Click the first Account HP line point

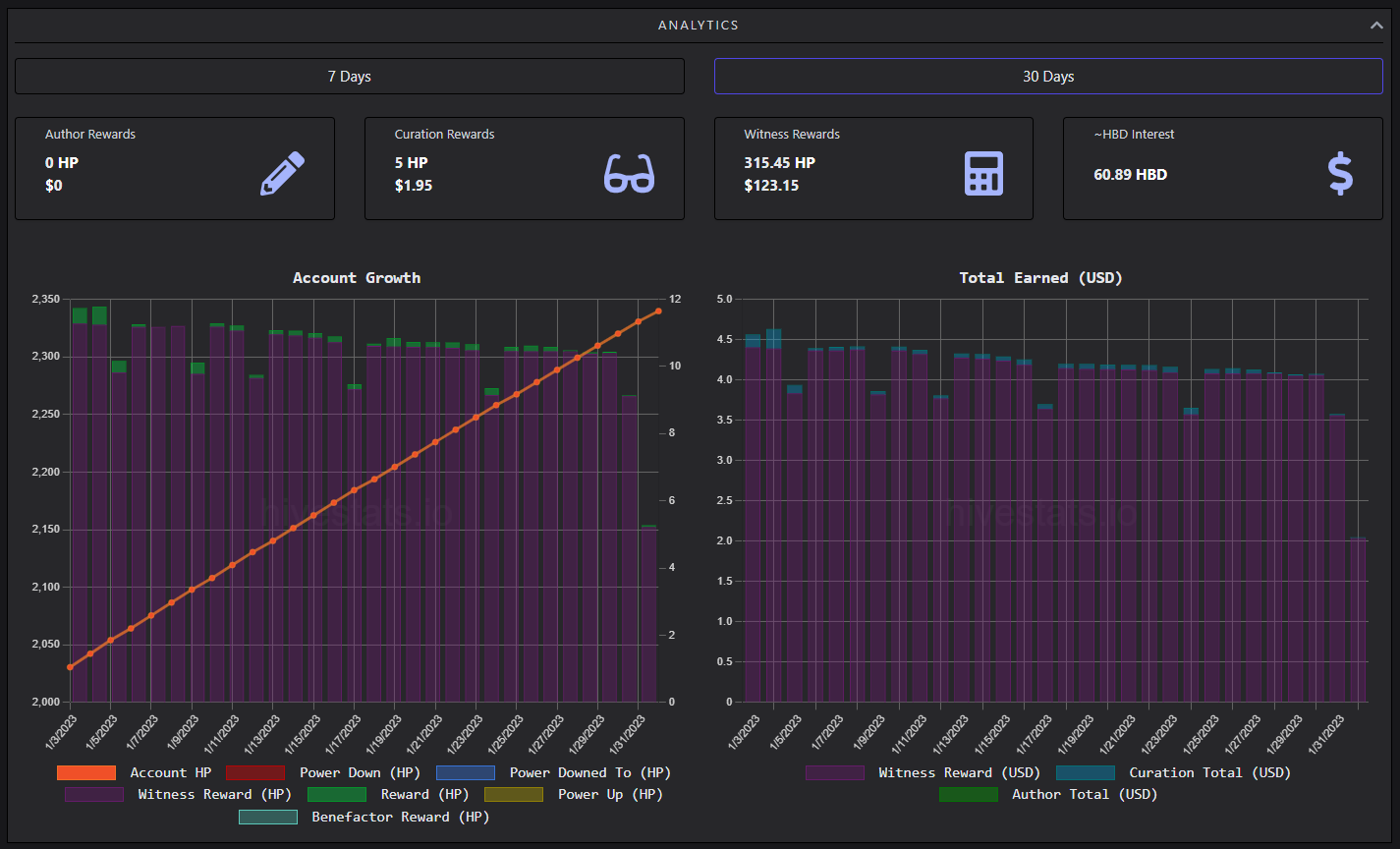(x=70, y=667)
